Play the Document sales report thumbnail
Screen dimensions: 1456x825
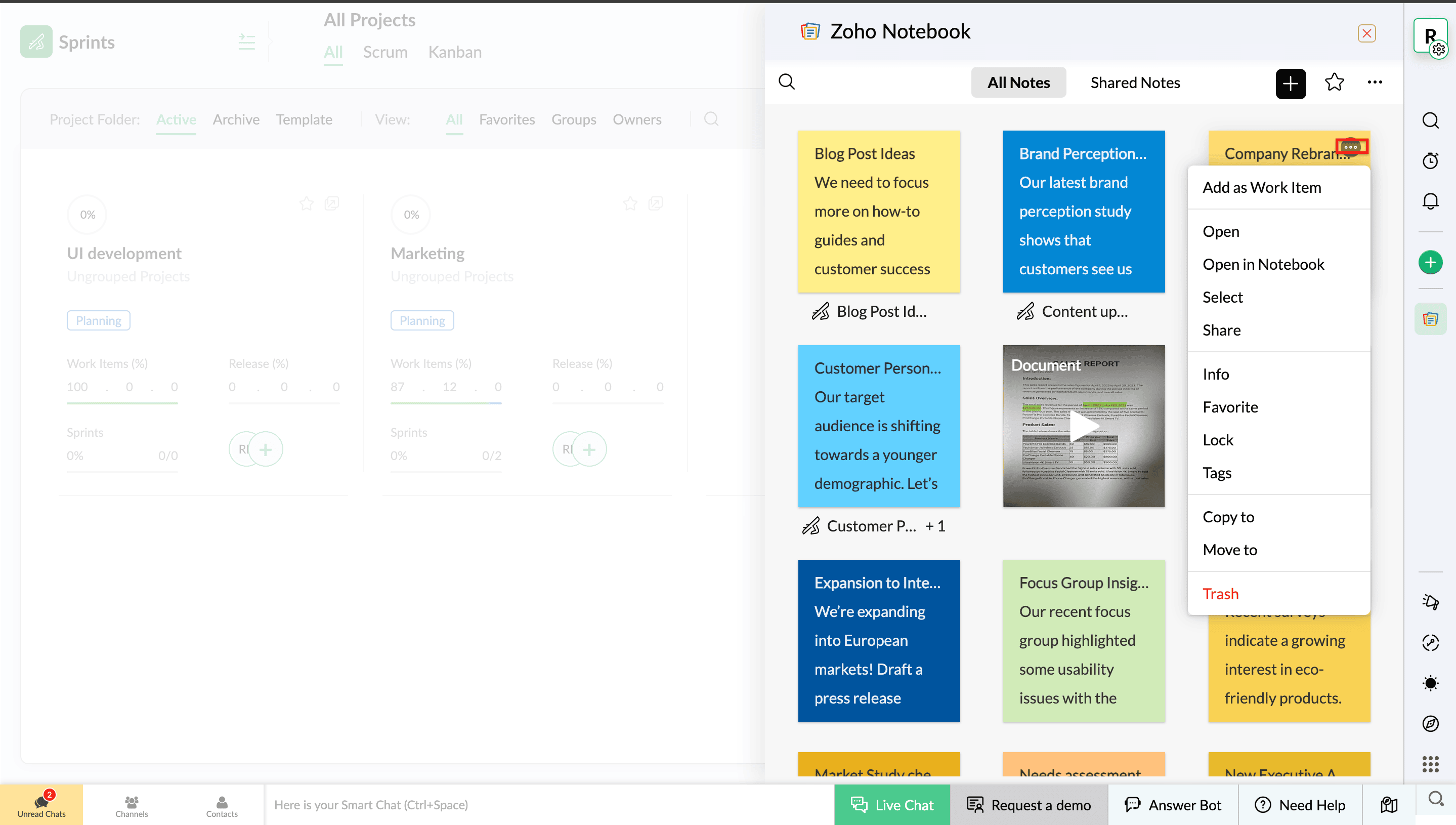1083,426
